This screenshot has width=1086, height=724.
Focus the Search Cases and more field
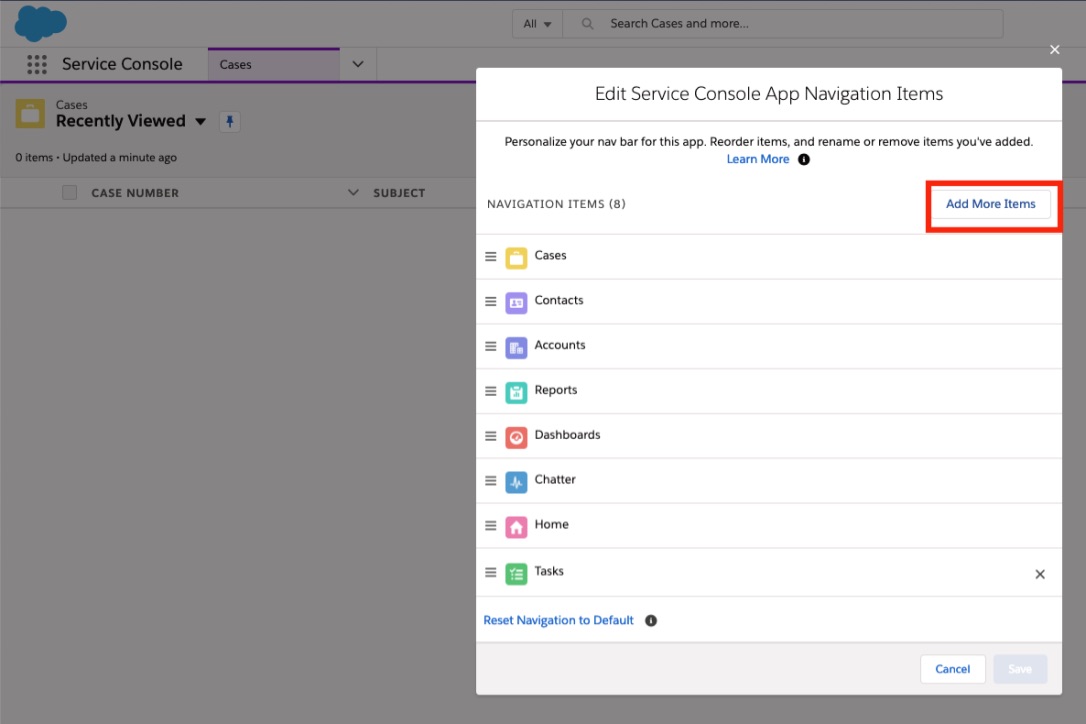pos(783,24)
